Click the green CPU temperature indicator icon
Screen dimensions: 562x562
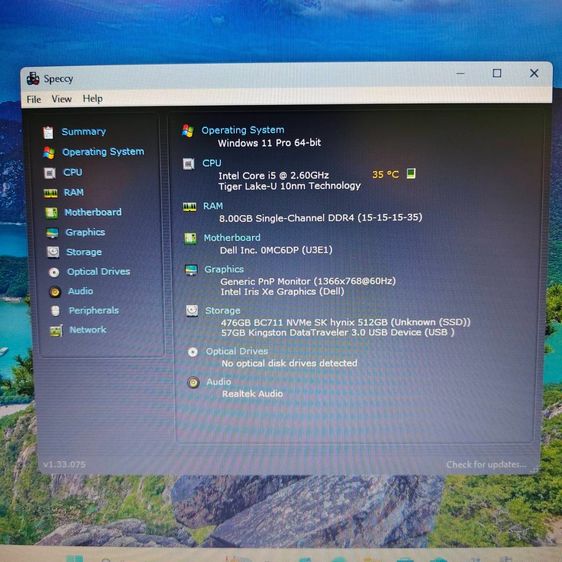411,173
